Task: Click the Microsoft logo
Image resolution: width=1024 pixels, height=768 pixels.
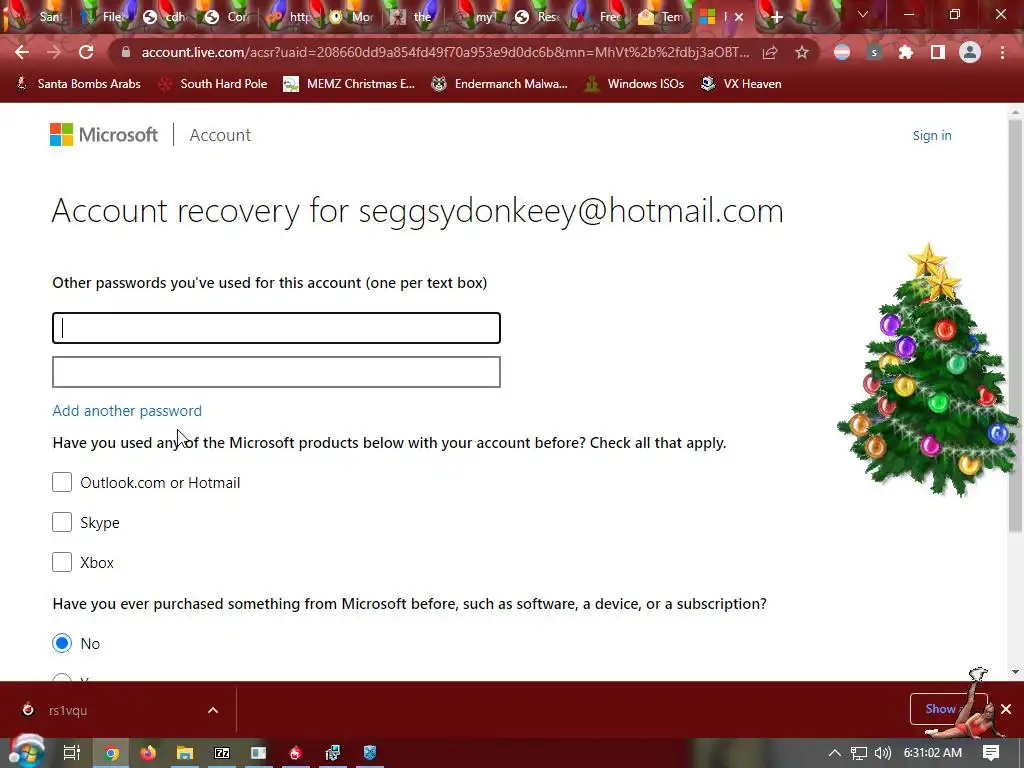Action: click(x=104, y=135)
